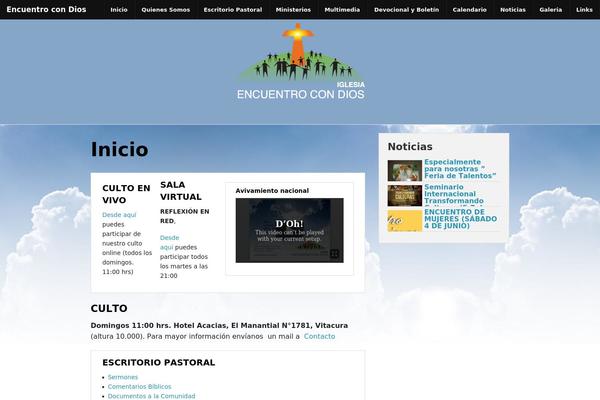Click the 'ESCRITORIO PASTORAL' section heading
The height and width of the screenshot is (400, 600).
pyautogui.click(x=158, y=362)
